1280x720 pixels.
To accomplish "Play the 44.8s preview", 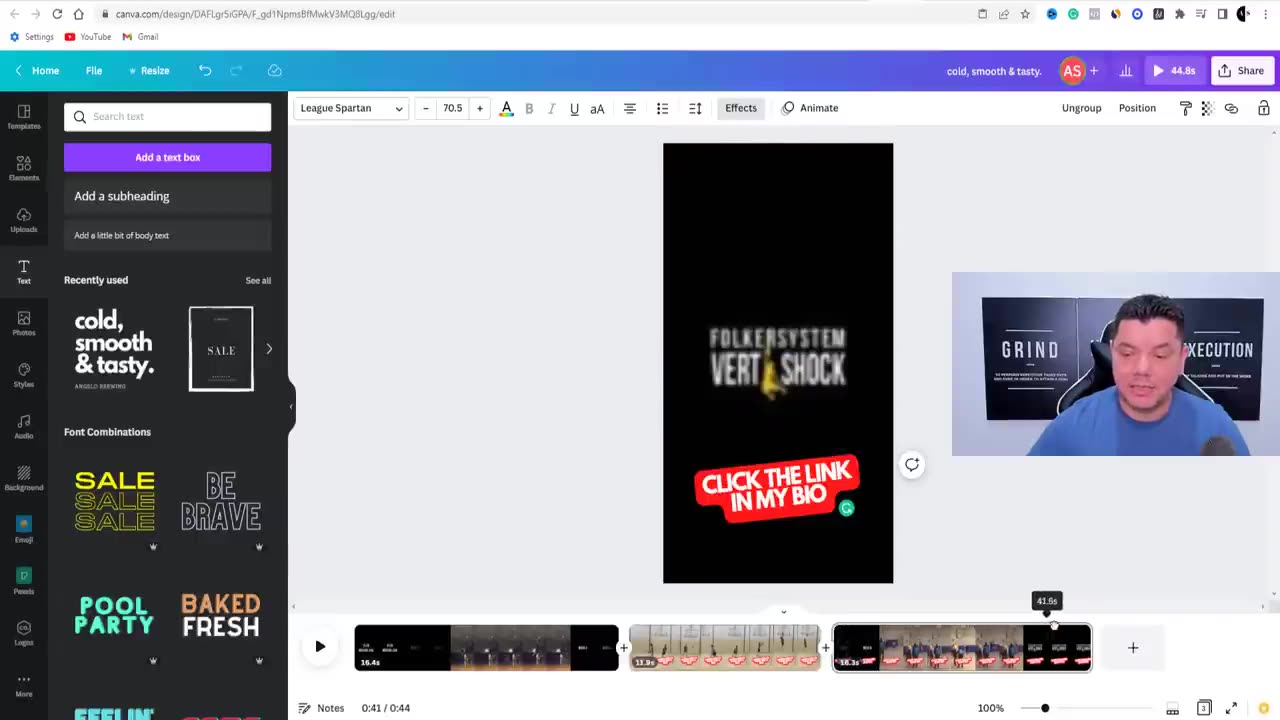I will (1174, 71).
